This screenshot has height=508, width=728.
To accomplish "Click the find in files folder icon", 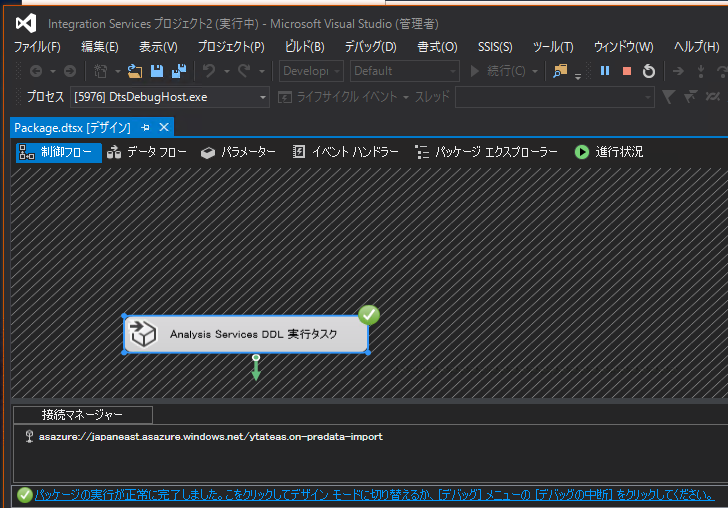I will 560,71.
